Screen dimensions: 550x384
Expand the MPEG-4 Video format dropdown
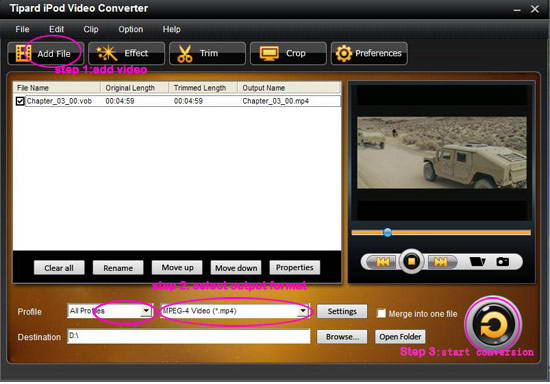pos(303,311)
